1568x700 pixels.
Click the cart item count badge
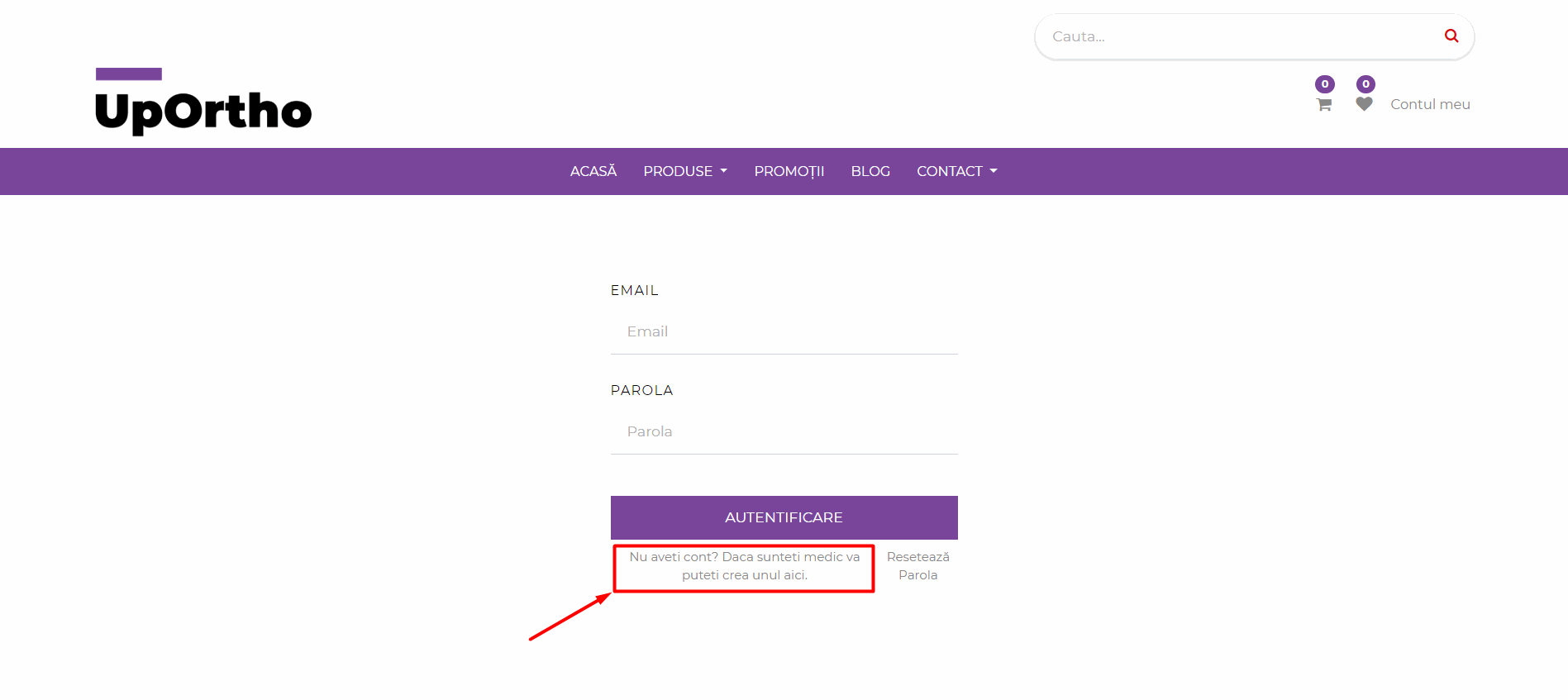coord(1325,84)
